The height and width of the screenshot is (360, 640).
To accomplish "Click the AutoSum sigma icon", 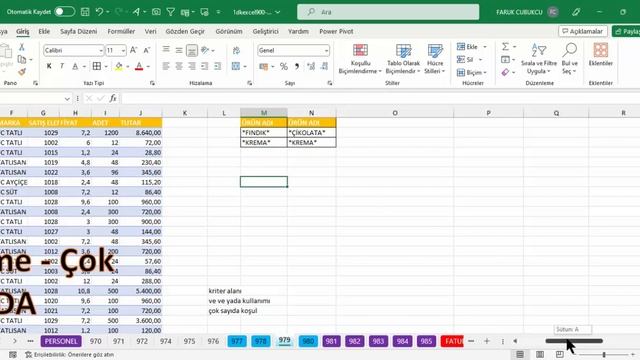I will [505, 47].
